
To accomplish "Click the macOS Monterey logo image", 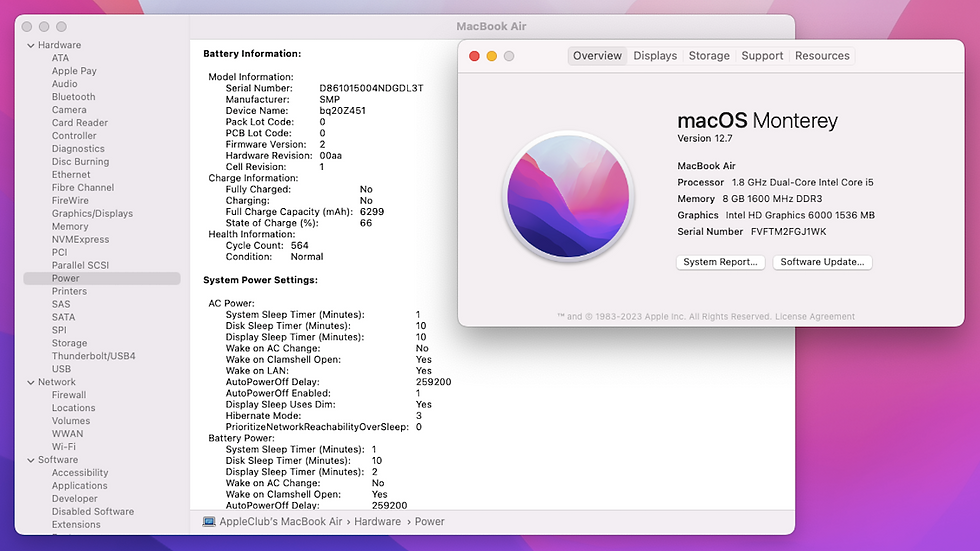I will tap(568, 196).
